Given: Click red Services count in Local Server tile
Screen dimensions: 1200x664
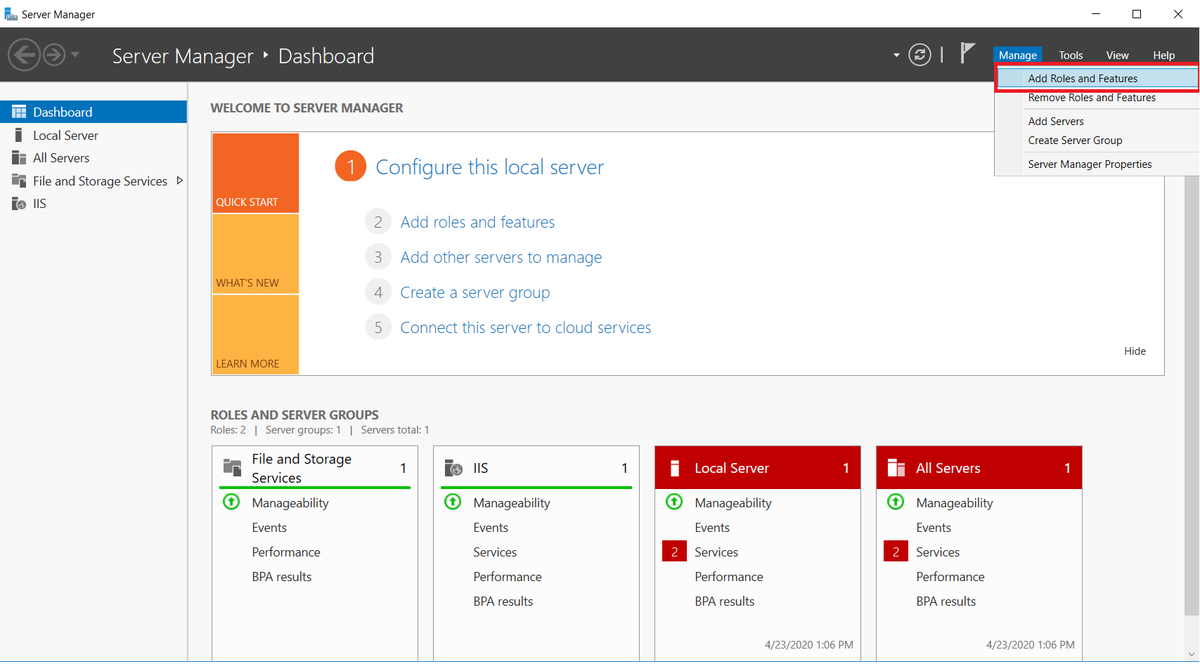Looking at the screenshot, I should pyautogui.click(x=674, y=552).
